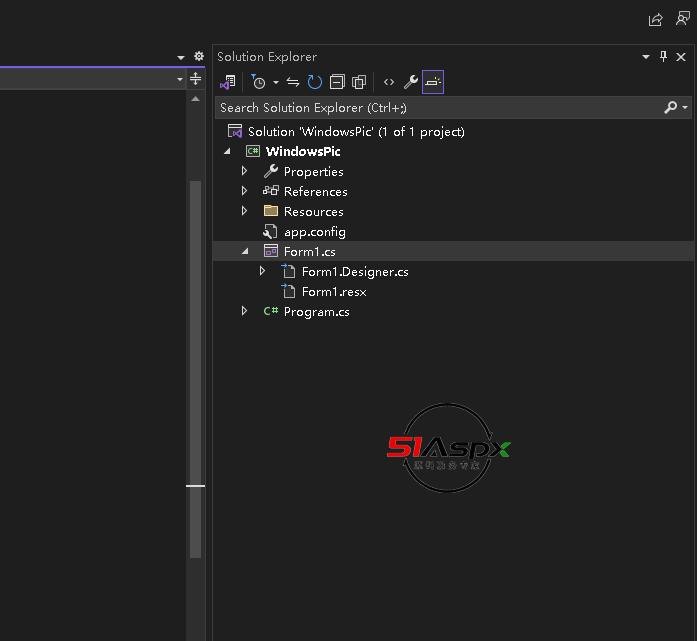Click the View Code angle brackets icon
Screen dimensions: 697x641
pyautogui.click(x=389, y=82)
